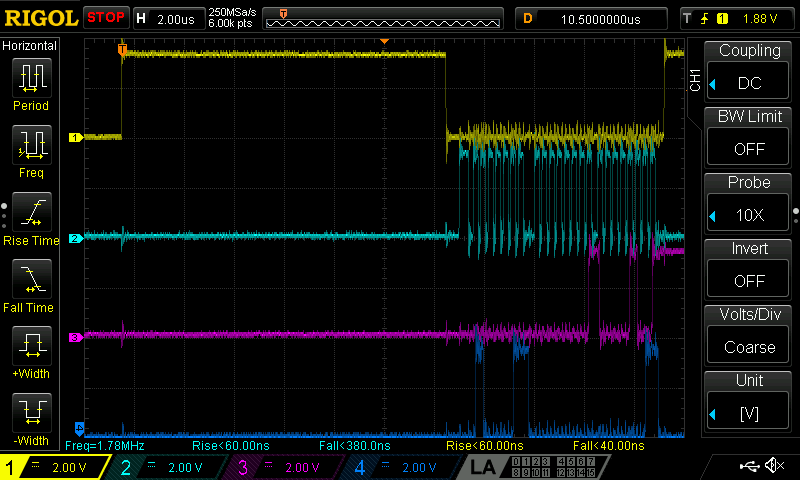The image size is (800, 480).
Task: Click the Rise<60.00ns channel 2 result
Action: 230,446
